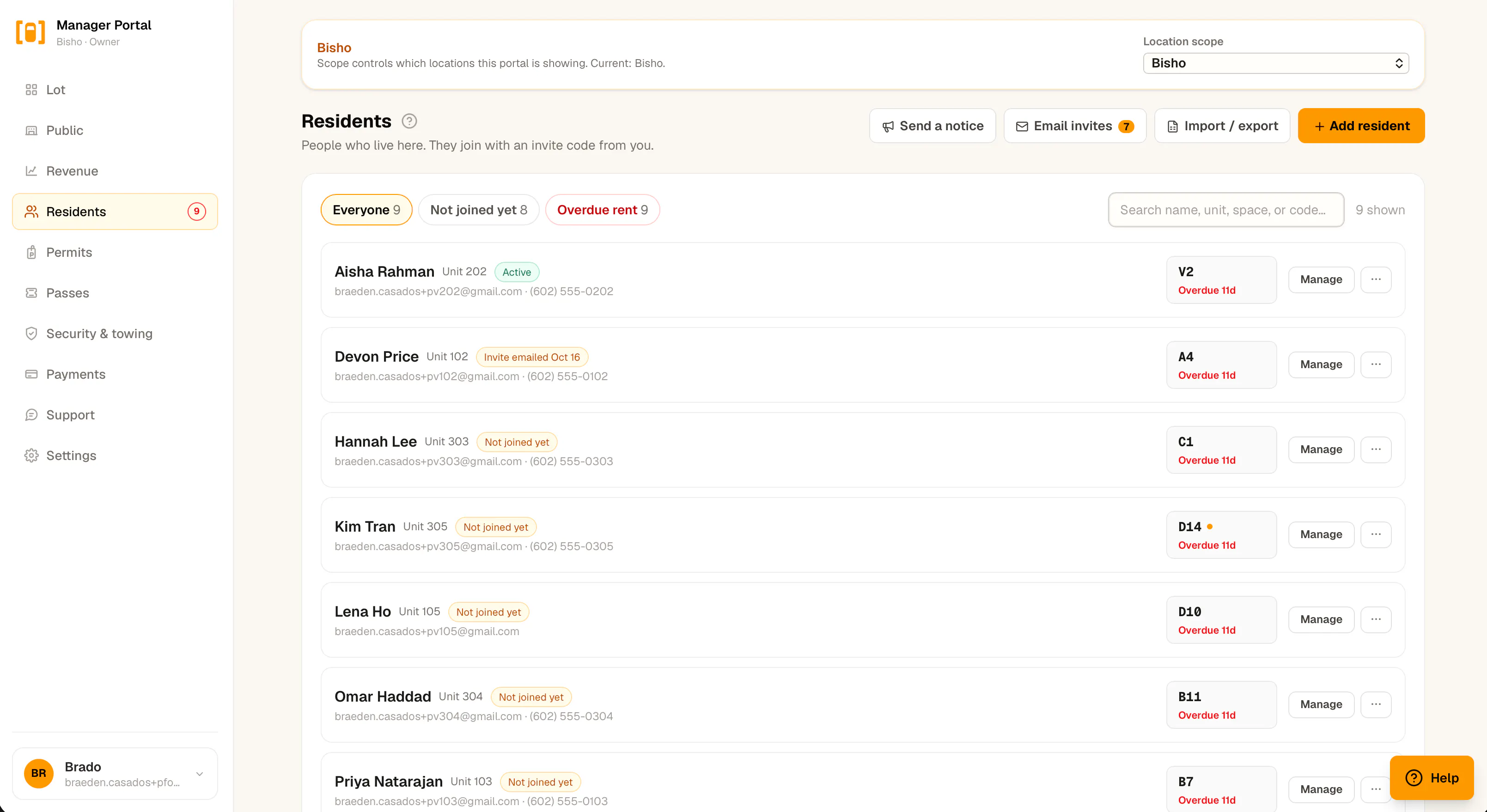This screenshot has height=812, width=1487.
Task: Open the Permits tag icon
Action: click(x=31, y=252)
